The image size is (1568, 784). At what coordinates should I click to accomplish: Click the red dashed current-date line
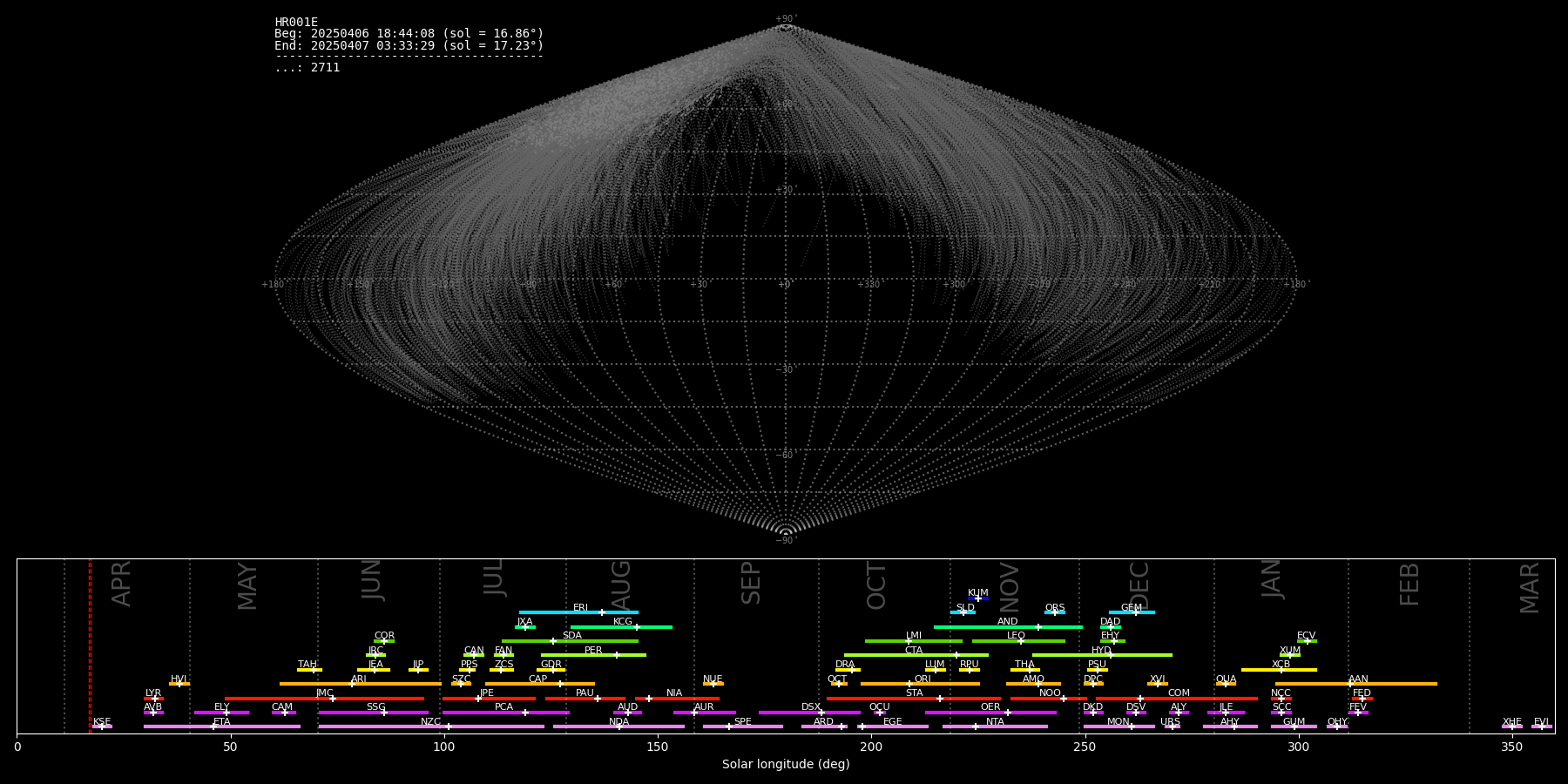[x=90, y=645]
